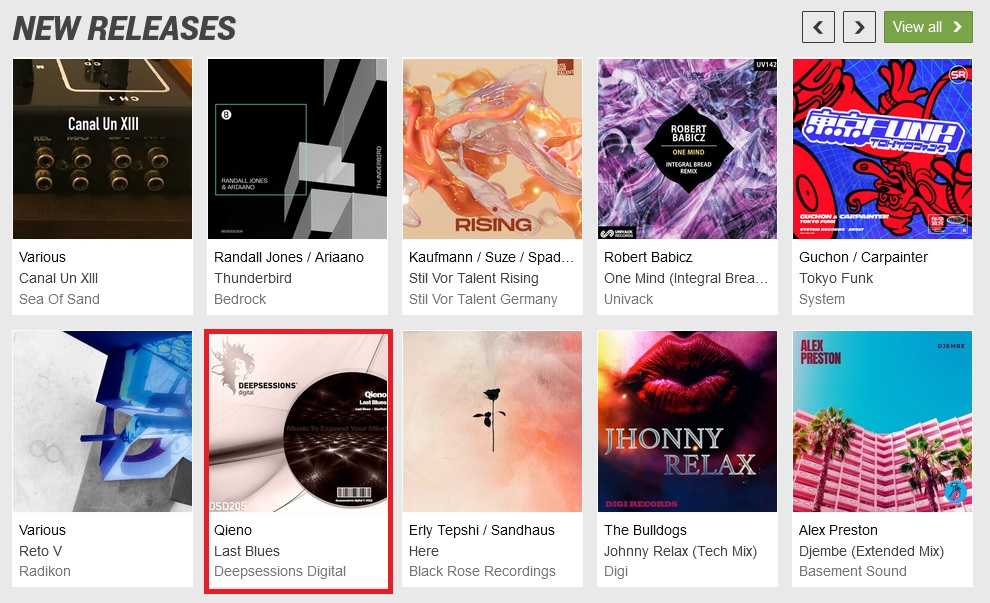Open Qieno Last Blues cover image
Viewport: 990px width, 603px height.
[x=297, y=421]
